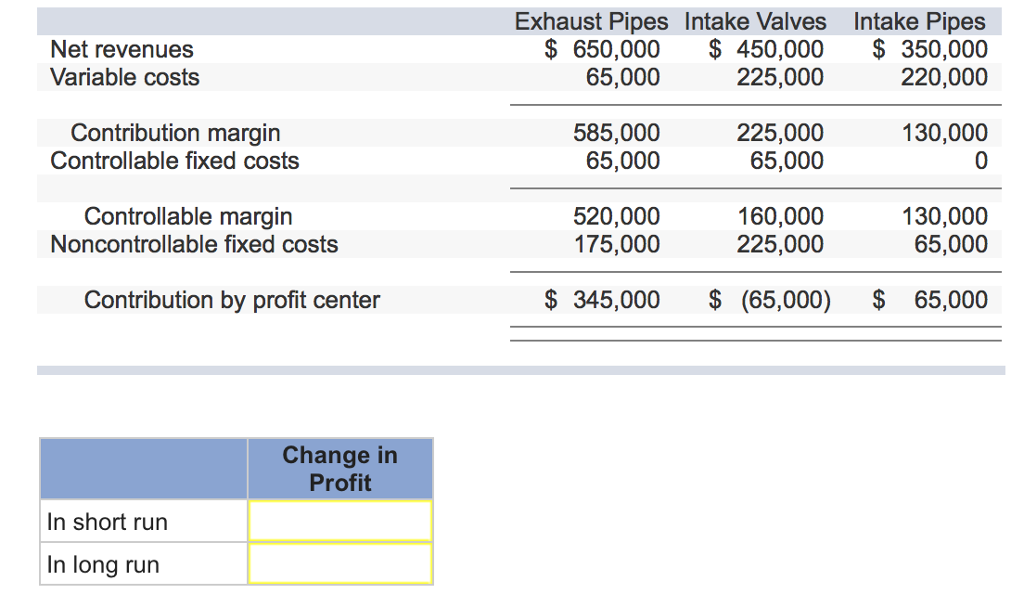Select the 'In long run' row label
Image resolution: width=1024 pixels, height=594 pixels.
[x=103, y=565]
